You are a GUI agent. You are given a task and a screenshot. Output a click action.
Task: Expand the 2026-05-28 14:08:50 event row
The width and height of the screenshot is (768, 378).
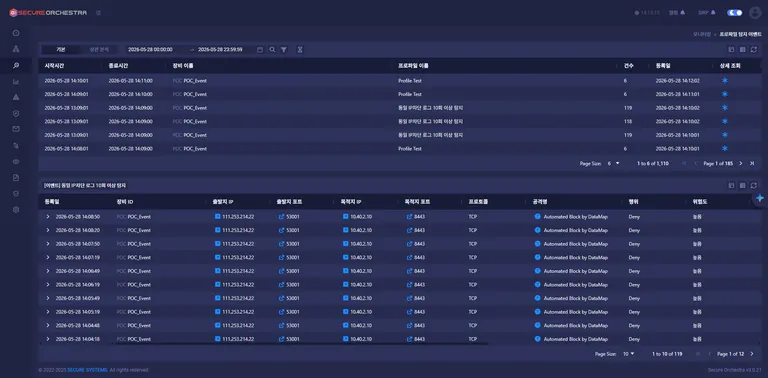48,216
